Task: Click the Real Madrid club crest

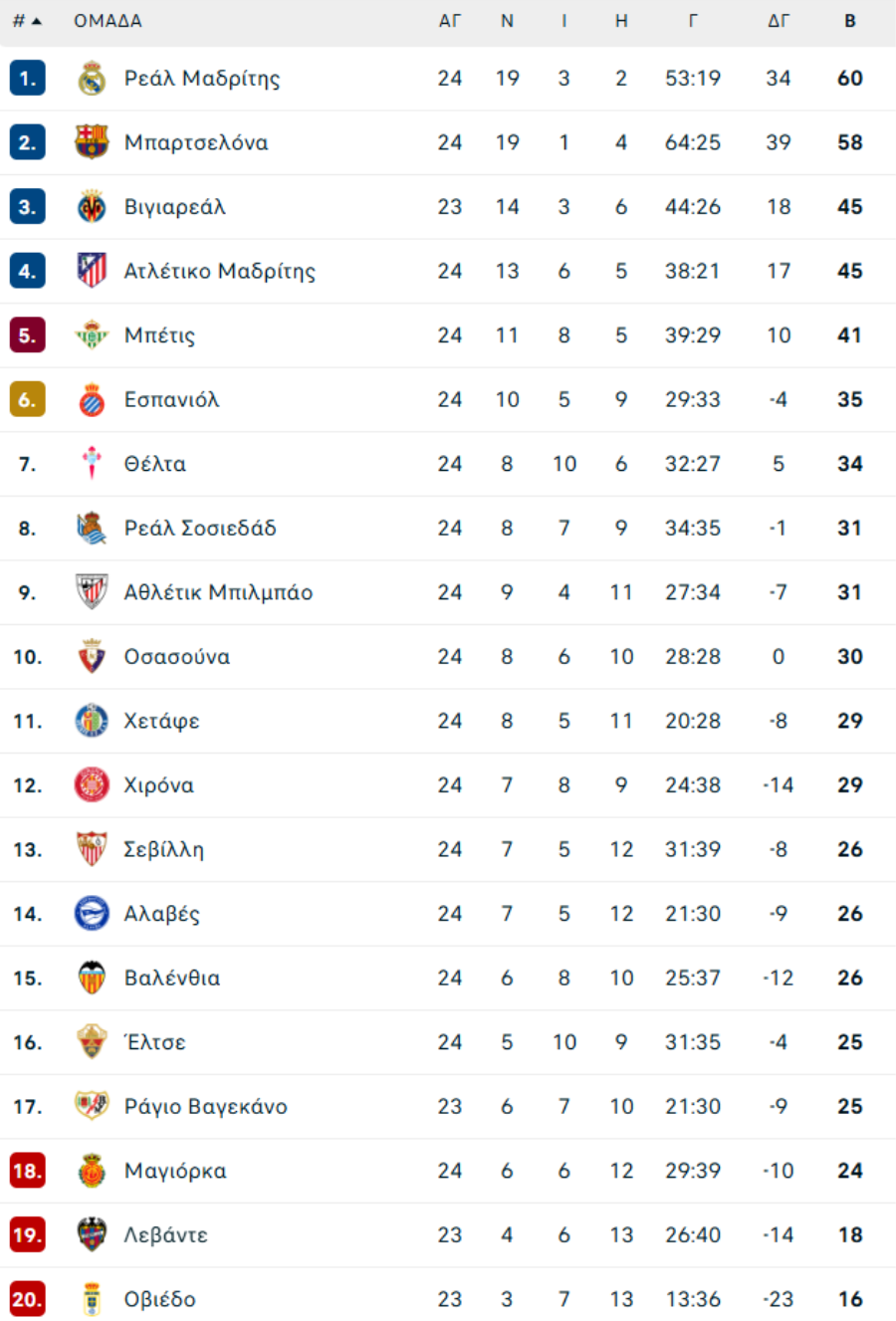Action: (x=92, y=79)
